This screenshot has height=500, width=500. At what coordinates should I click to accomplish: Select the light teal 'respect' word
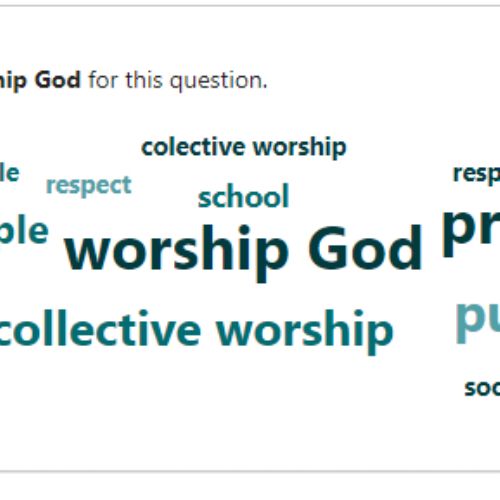pos(89,186)
